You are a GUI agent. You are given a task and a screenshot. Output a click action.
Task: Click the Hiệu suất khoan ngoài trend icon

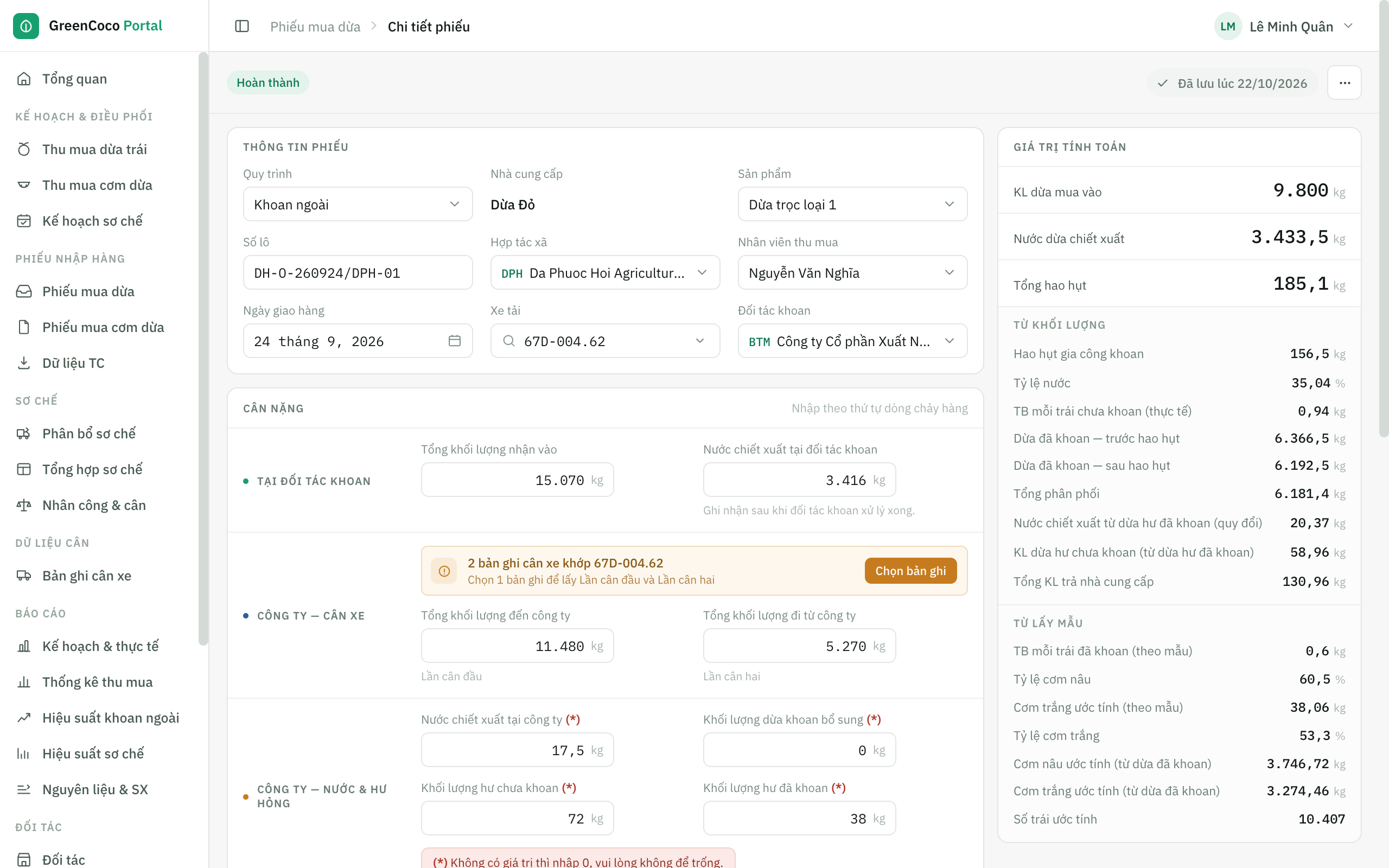23,718
